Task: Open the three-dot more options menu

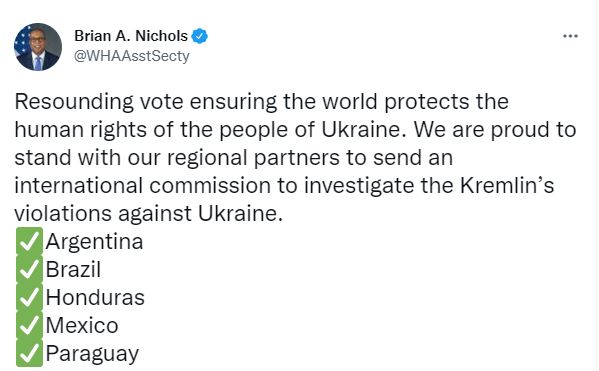Action: 570,36
